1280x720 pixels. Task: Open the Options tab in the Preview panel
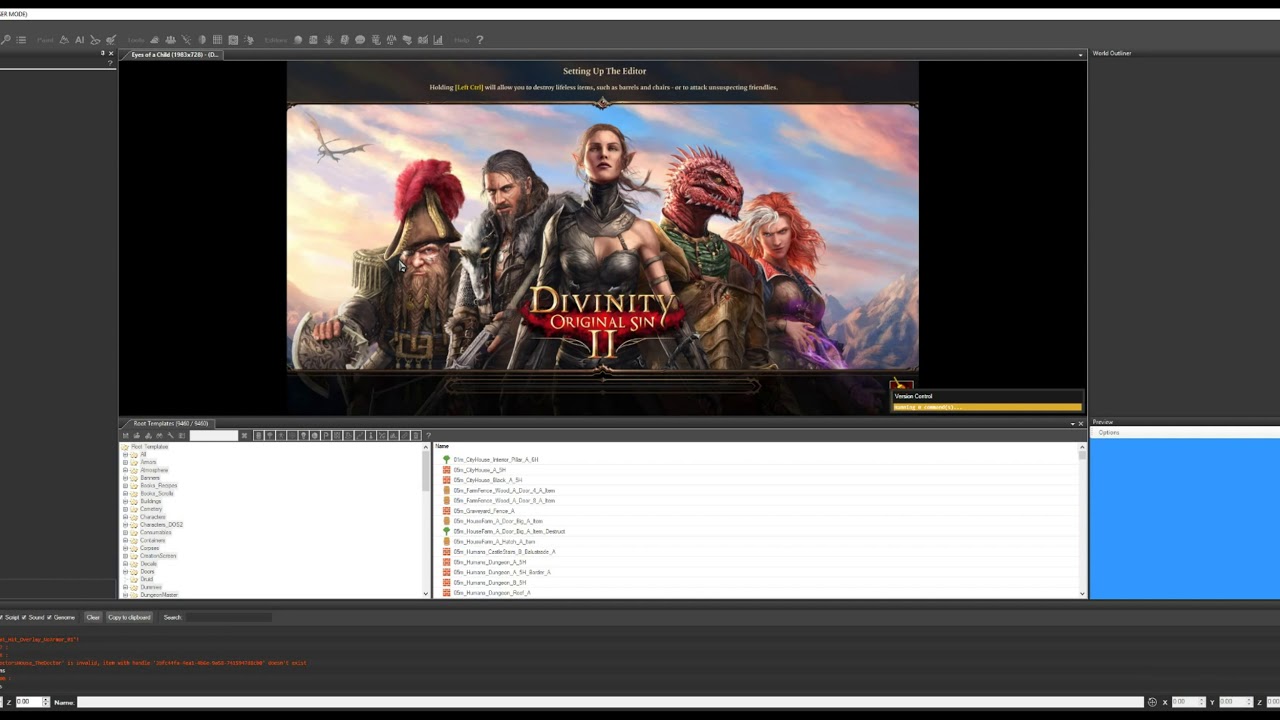pos(1109,433)
